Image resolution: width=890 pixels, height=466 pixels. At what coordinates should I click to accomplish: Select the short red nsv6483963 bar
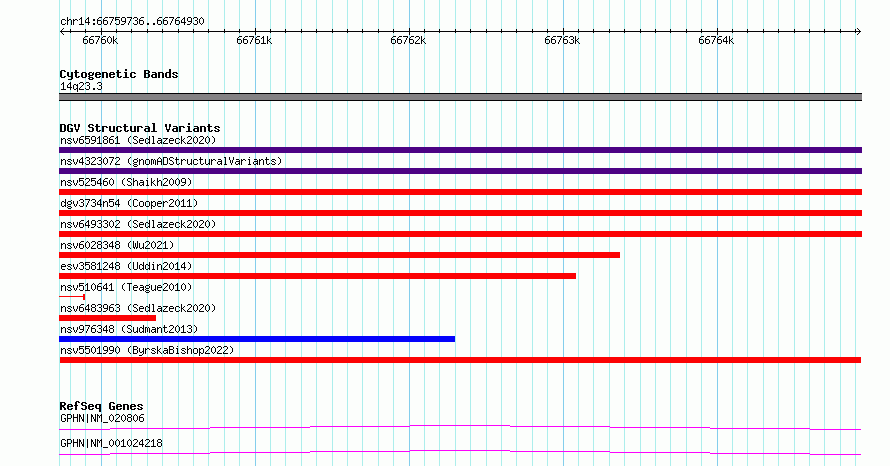(107, 318)
